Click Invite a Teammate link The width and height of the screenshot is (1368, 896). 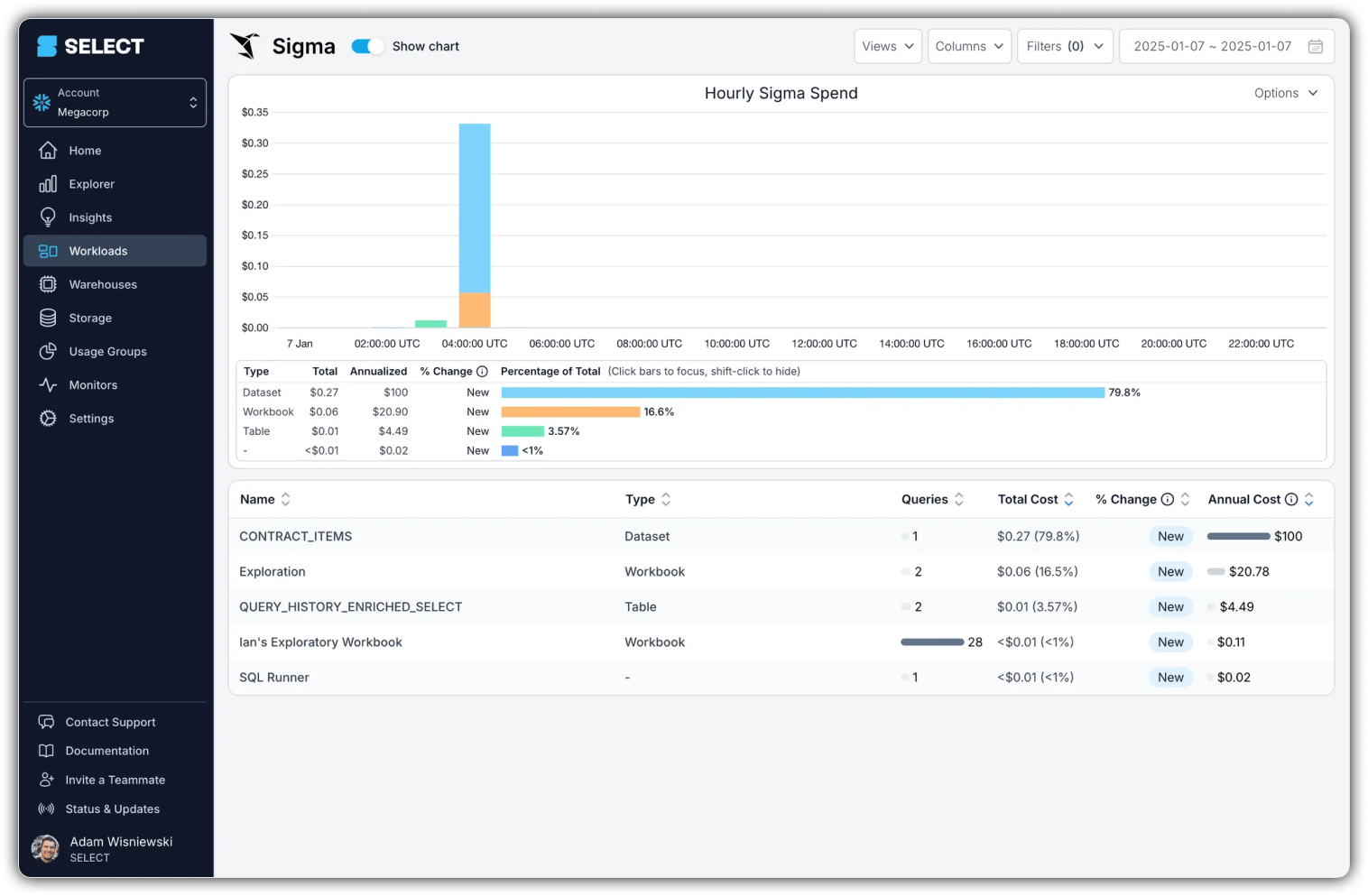[115, 780]
